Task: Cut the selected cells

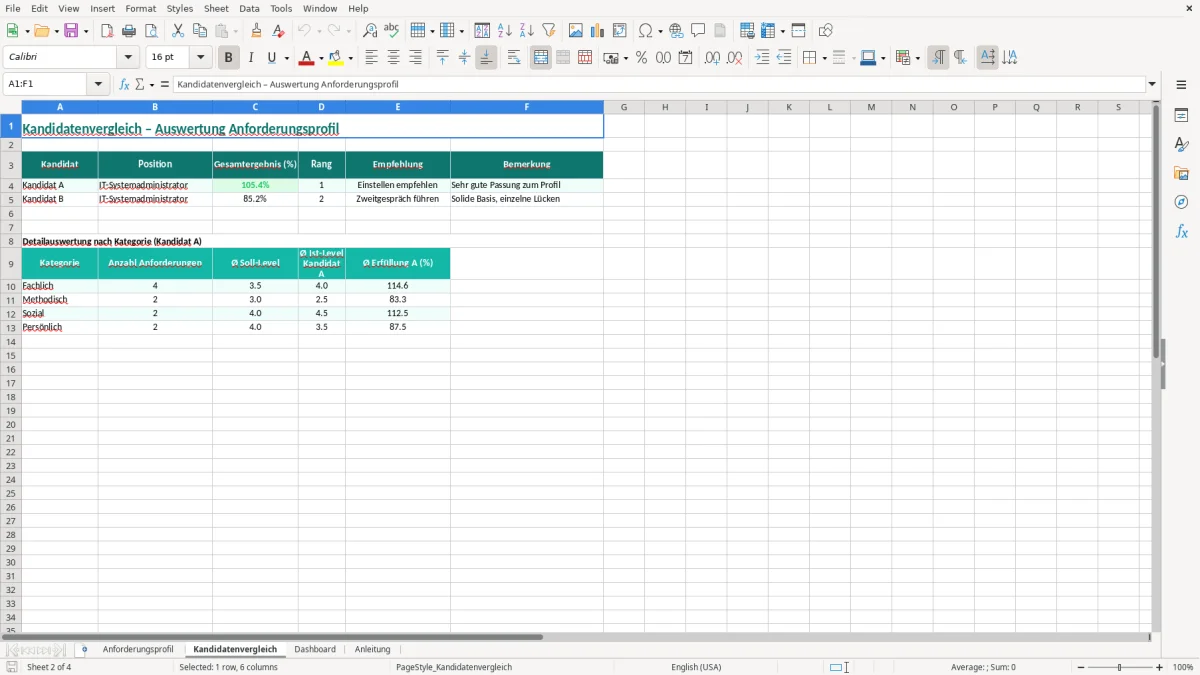Action: pyautogui.click(x=178, y=31)
